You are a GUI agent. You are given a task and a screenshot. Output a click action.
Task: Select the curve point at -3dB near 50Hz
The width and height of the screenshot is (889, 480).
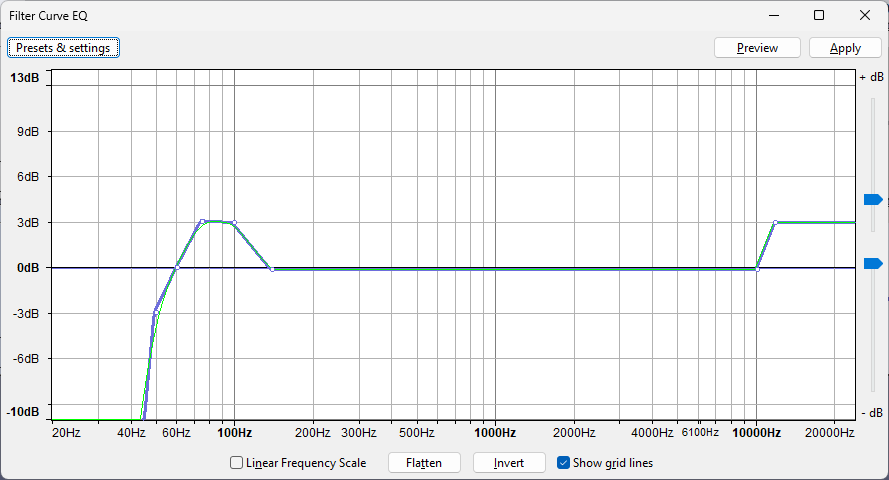point(156,313)
